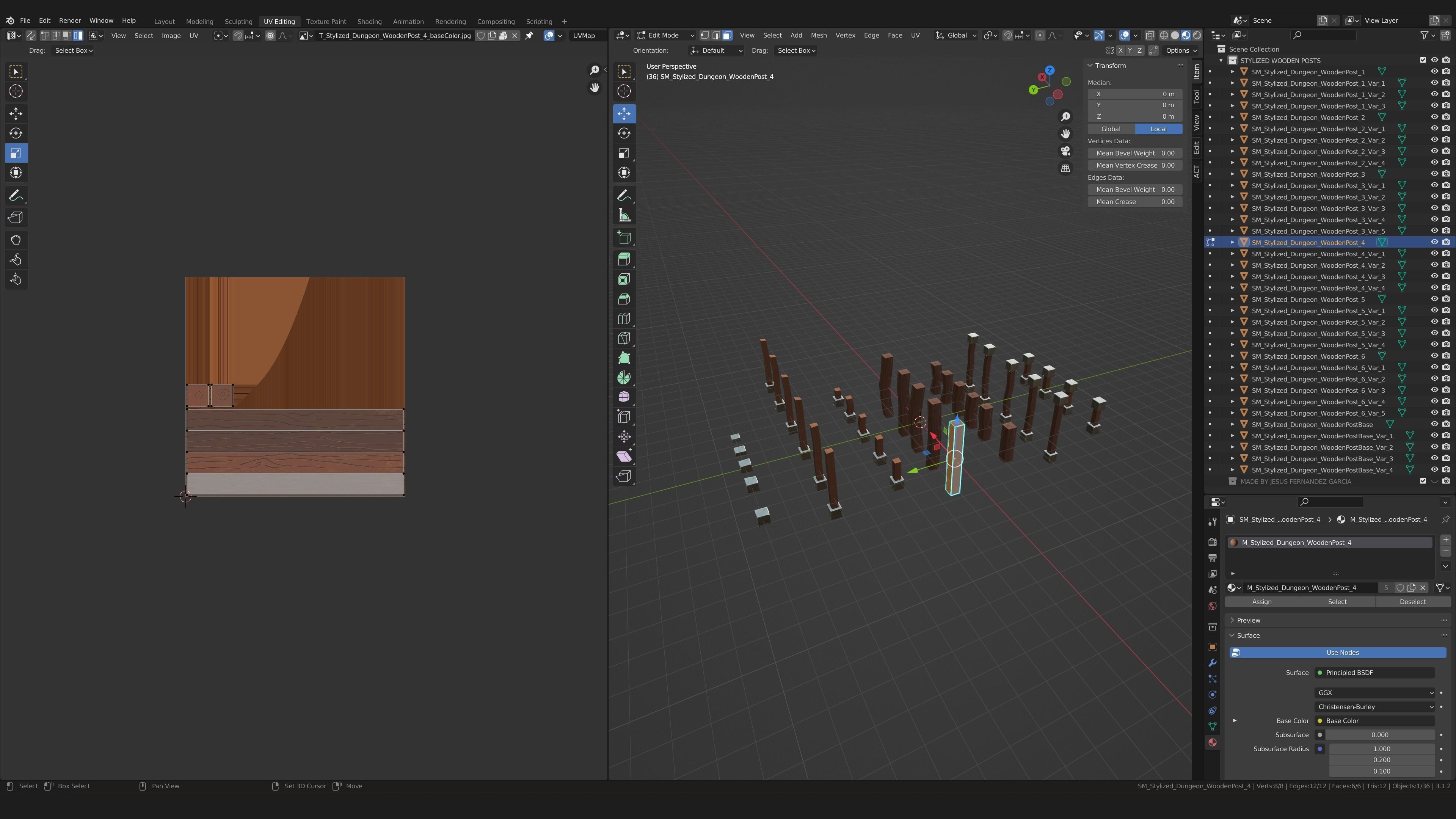This screenshot has width=1456, height=819.
Task: Choose the Grab sculpt tool in the UV editor
Action: click(x=16, y=240)
